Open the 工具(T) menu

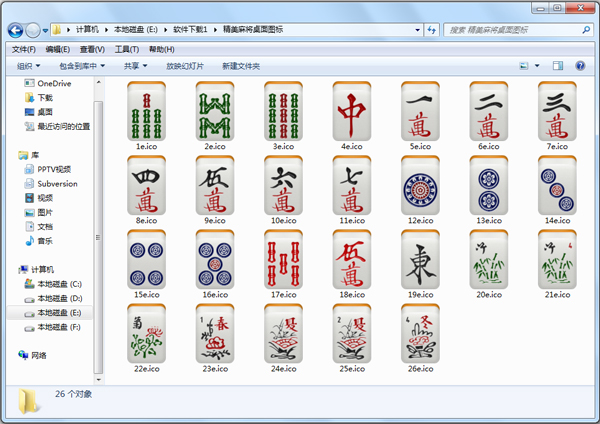tap(127, 49)
